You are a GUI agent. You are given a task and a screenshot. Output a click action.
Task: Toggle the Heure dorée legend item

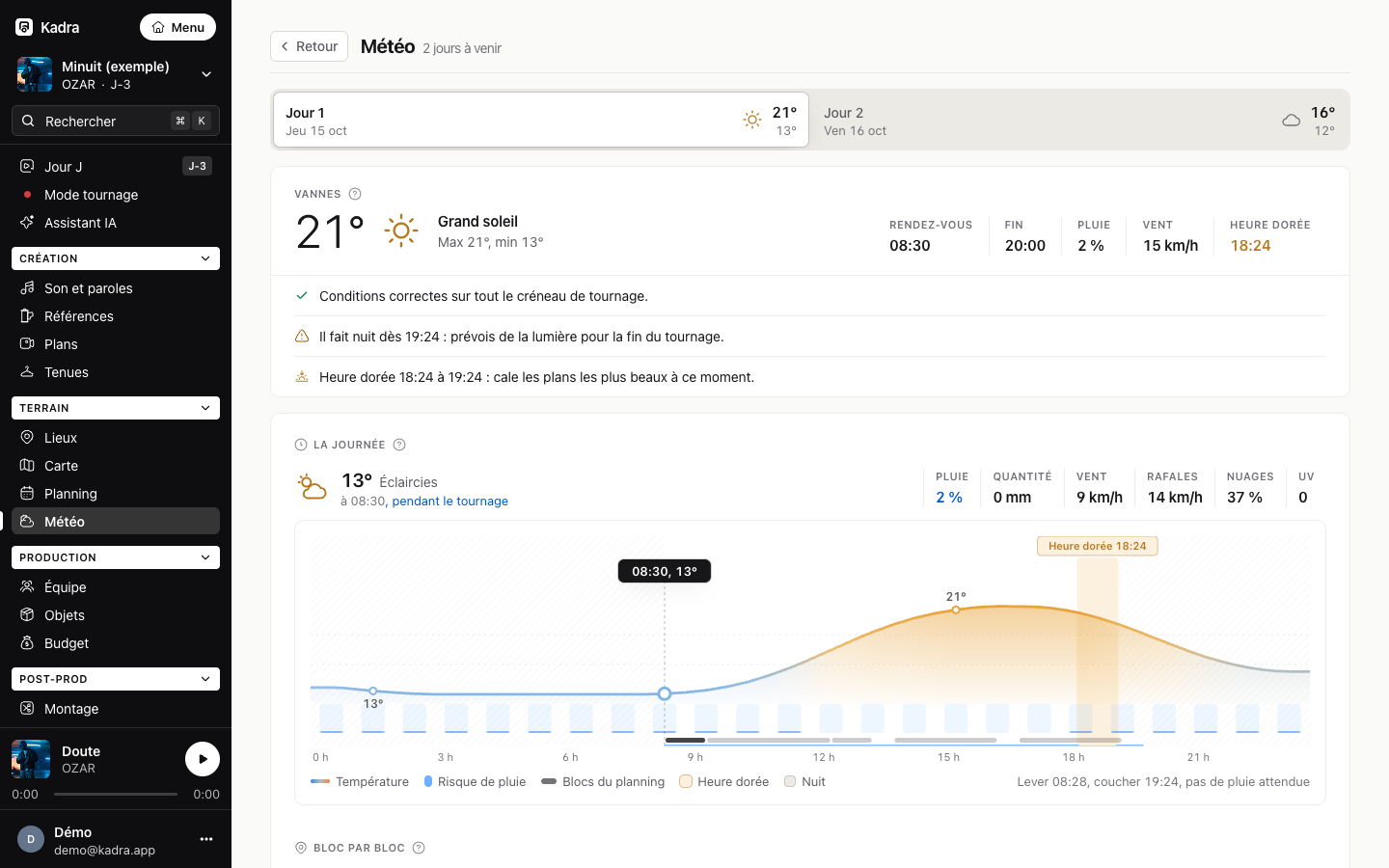click(x=724, y=781)
